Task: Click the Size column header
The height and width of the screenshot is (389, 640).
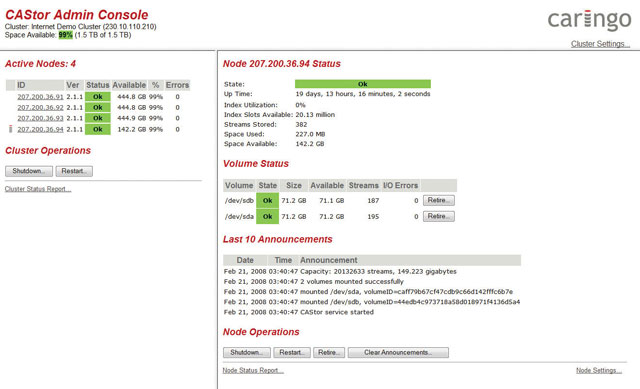Action: coord(294,185)
